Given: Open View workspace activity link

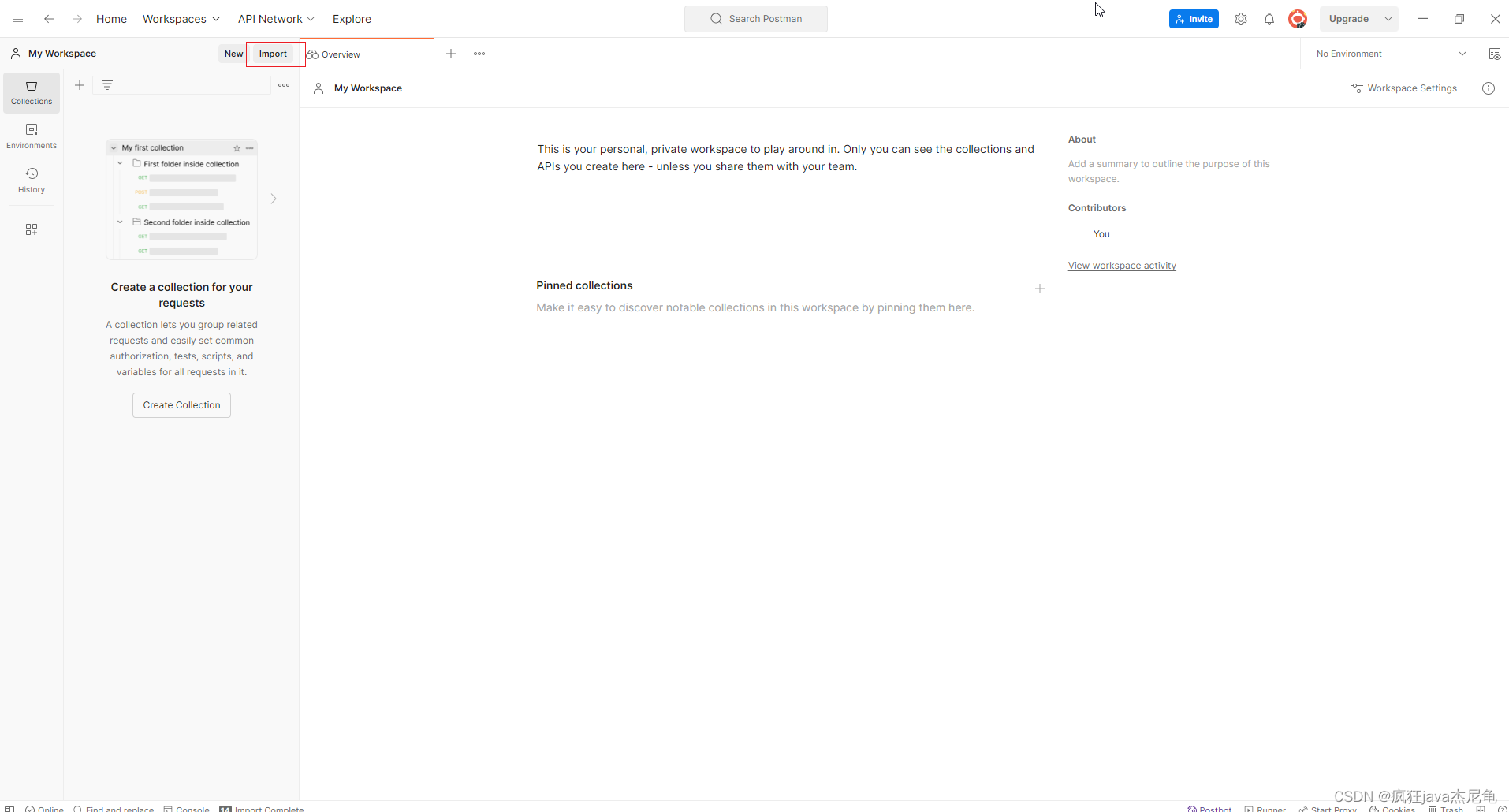Looking at the screenshot, I should (x=1122, y=266).
